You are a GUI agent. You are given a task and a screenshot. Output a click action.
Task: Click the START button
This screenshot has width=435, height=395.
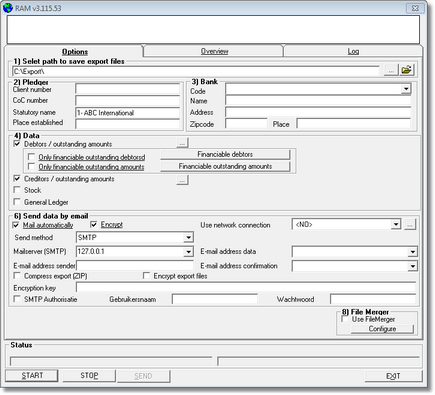[32, 376]
